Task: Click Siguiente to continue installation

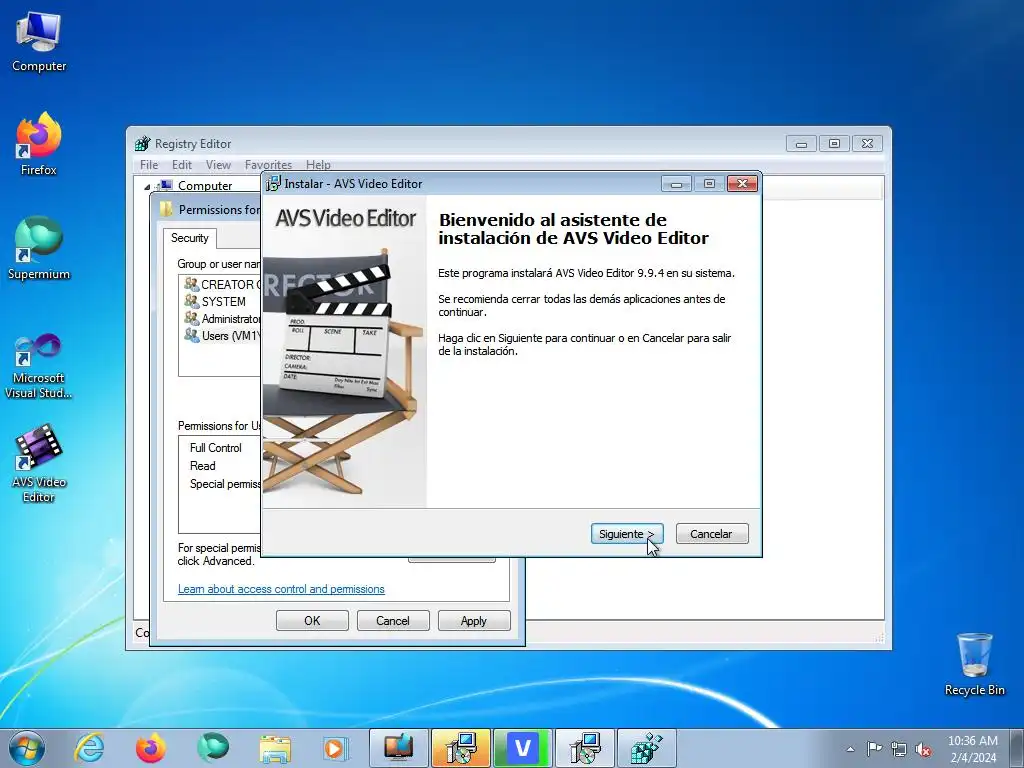Action: click(x=627, y=534)
